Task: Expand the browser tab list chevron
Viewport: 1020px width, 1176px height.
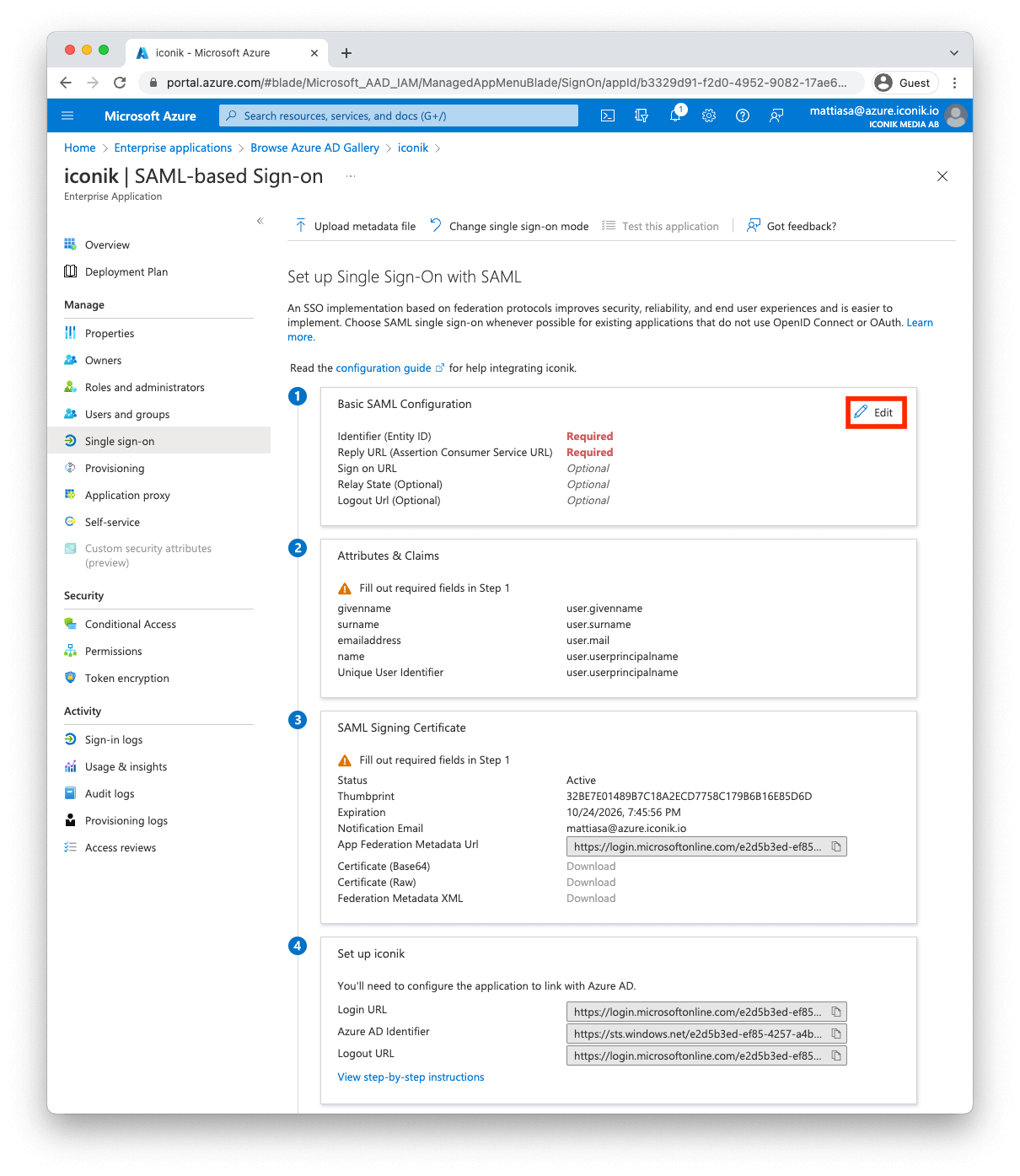Action: [x=953, y=52]
